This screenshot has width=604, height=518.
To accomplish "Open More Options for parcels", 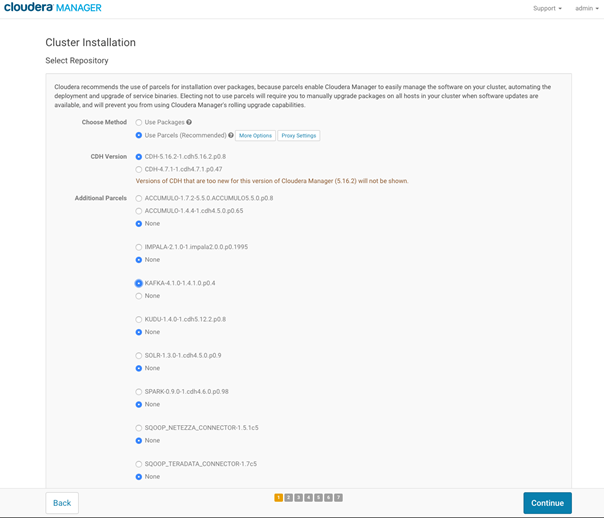I will (255, 136).
